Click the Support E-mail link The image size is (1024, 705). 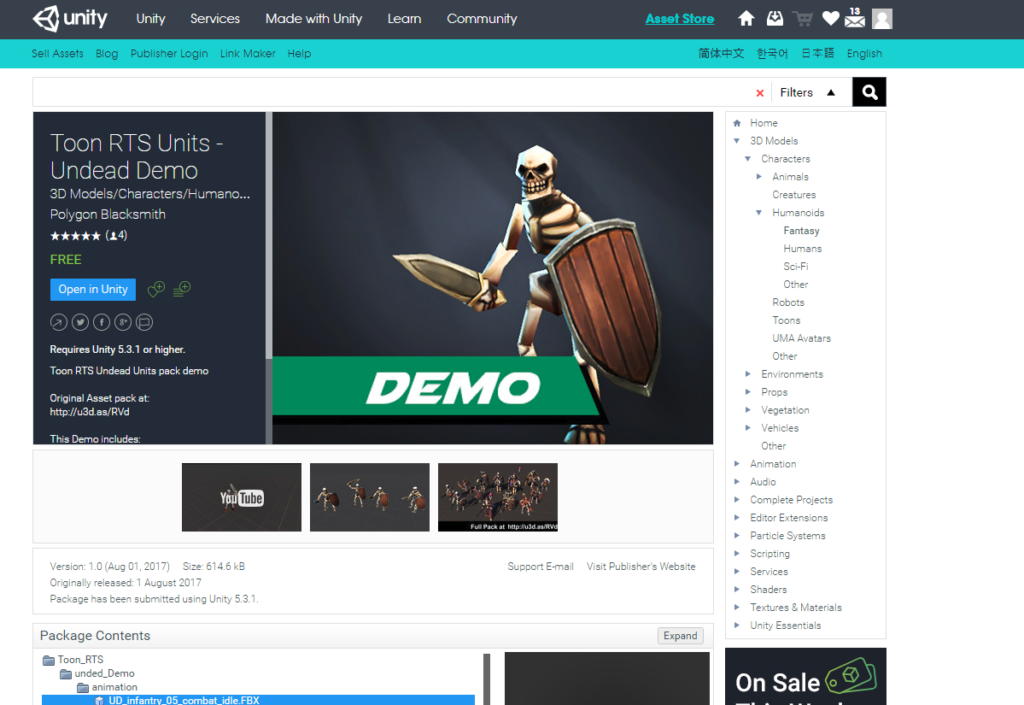pyautogui.click(x=540, y=567)
